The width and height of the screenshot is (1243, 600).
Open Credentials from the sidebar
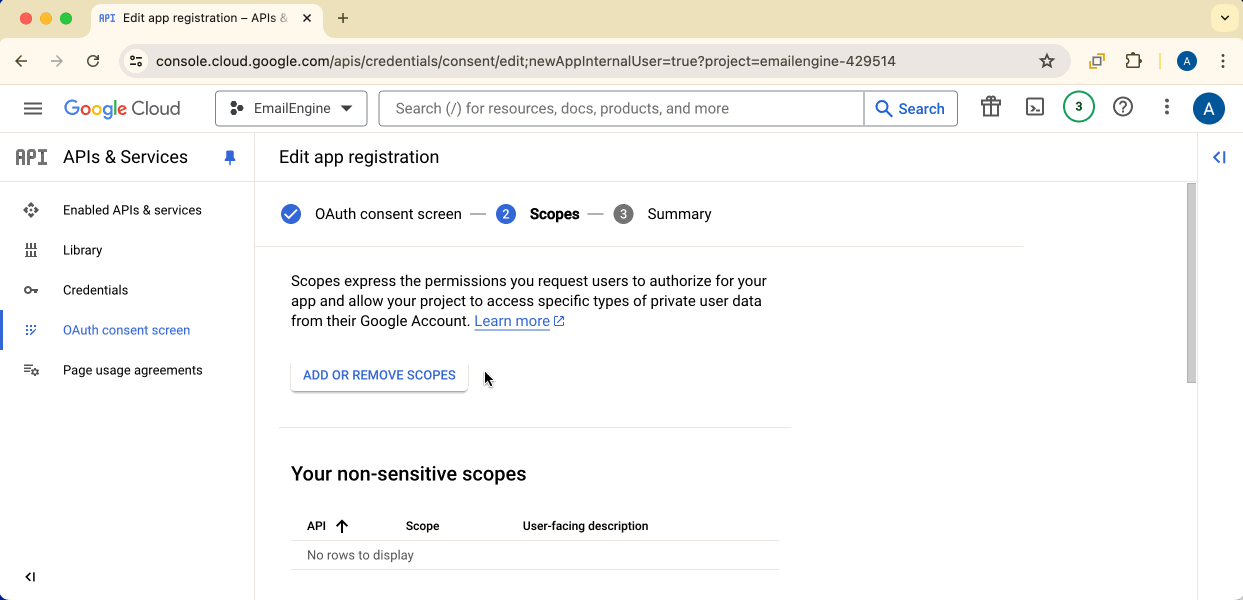95,290
